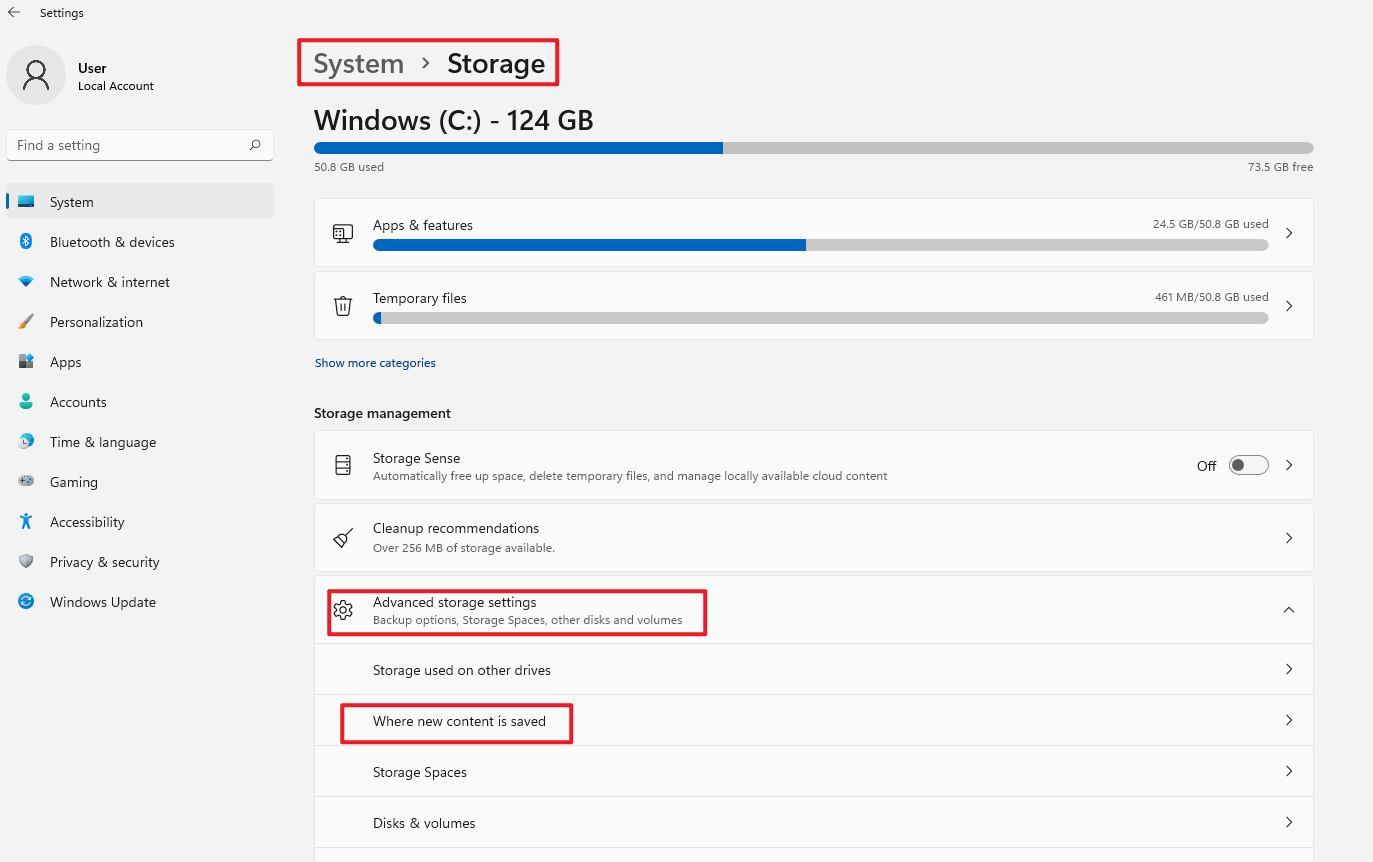Click the System monitor icon in sidebar
1373x862 pixels.
point(26,202)
